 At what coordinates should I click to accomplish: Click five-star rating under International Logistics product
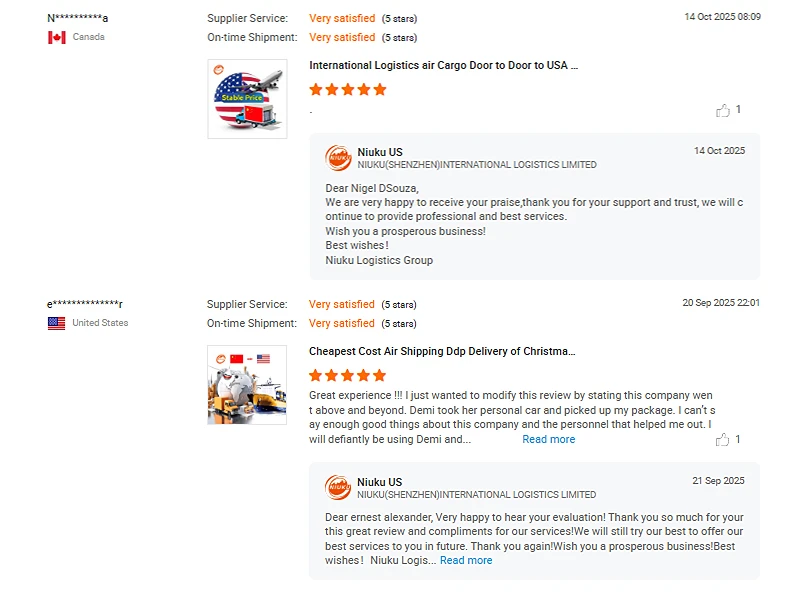pyautogui.click(x=347, y=90)
